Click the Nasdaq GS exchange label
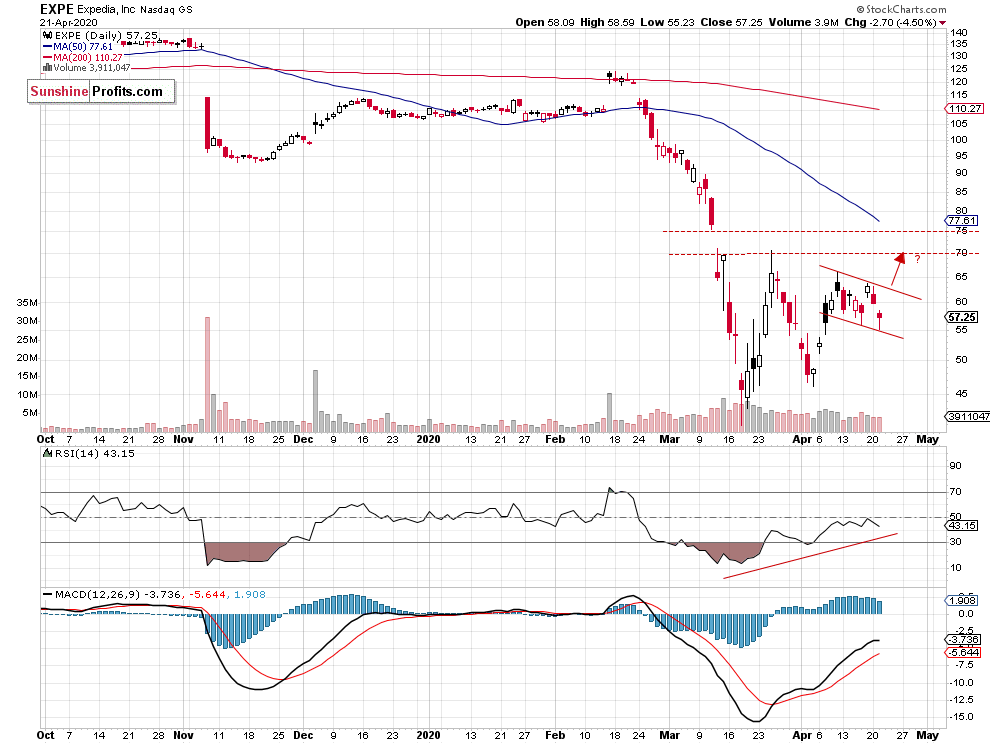Screen dimensions: 990x744 [x=168, y=10]
